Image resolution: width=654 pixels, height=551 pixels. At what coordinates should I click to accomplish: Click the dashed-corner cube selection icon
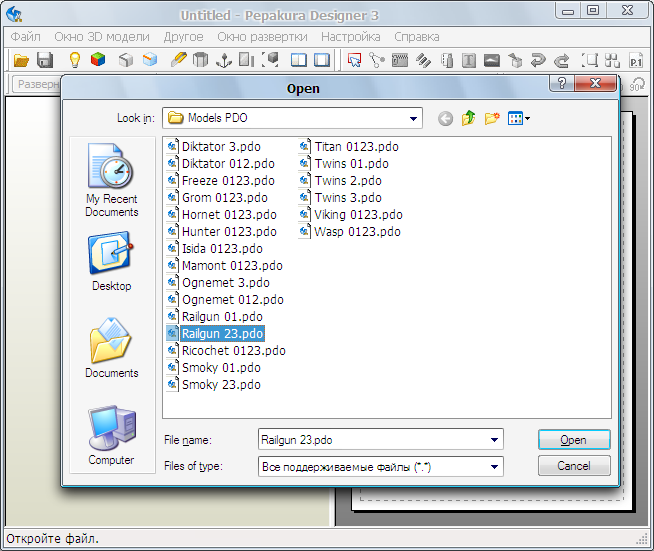point(270,60)
